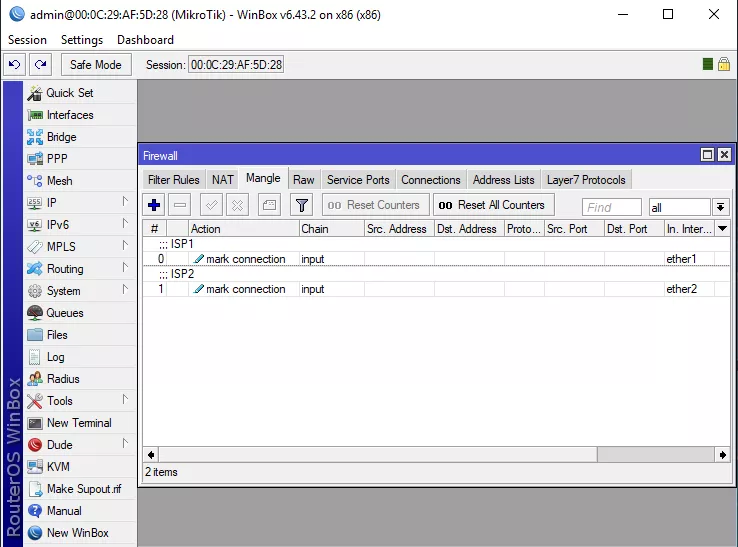Screen dimensions: 738x547
Task: Click the Src. Address column header
Action: (399, 229)
